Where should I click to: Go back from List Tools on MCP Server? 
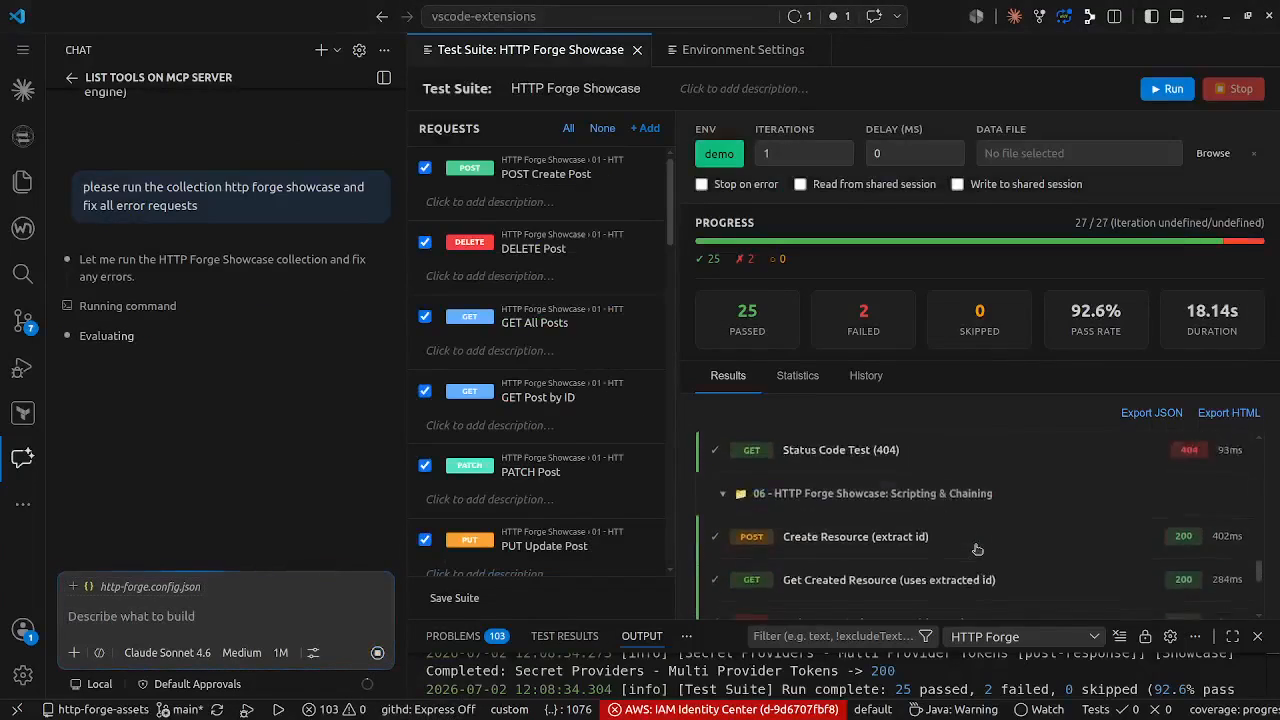tap(71, 77)
